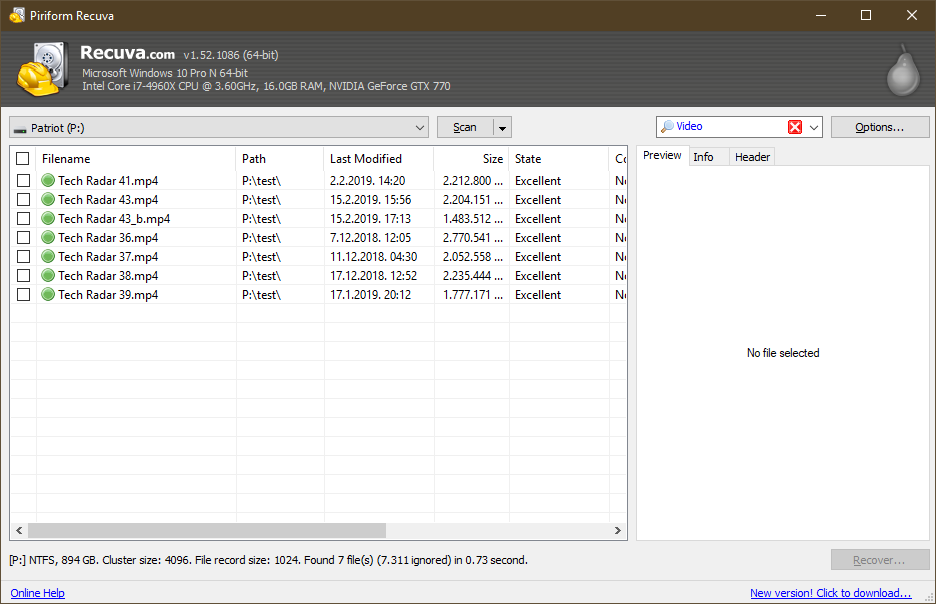
Task: Toggle the select-all checkbox in header
Action: (x=23, y=159)
